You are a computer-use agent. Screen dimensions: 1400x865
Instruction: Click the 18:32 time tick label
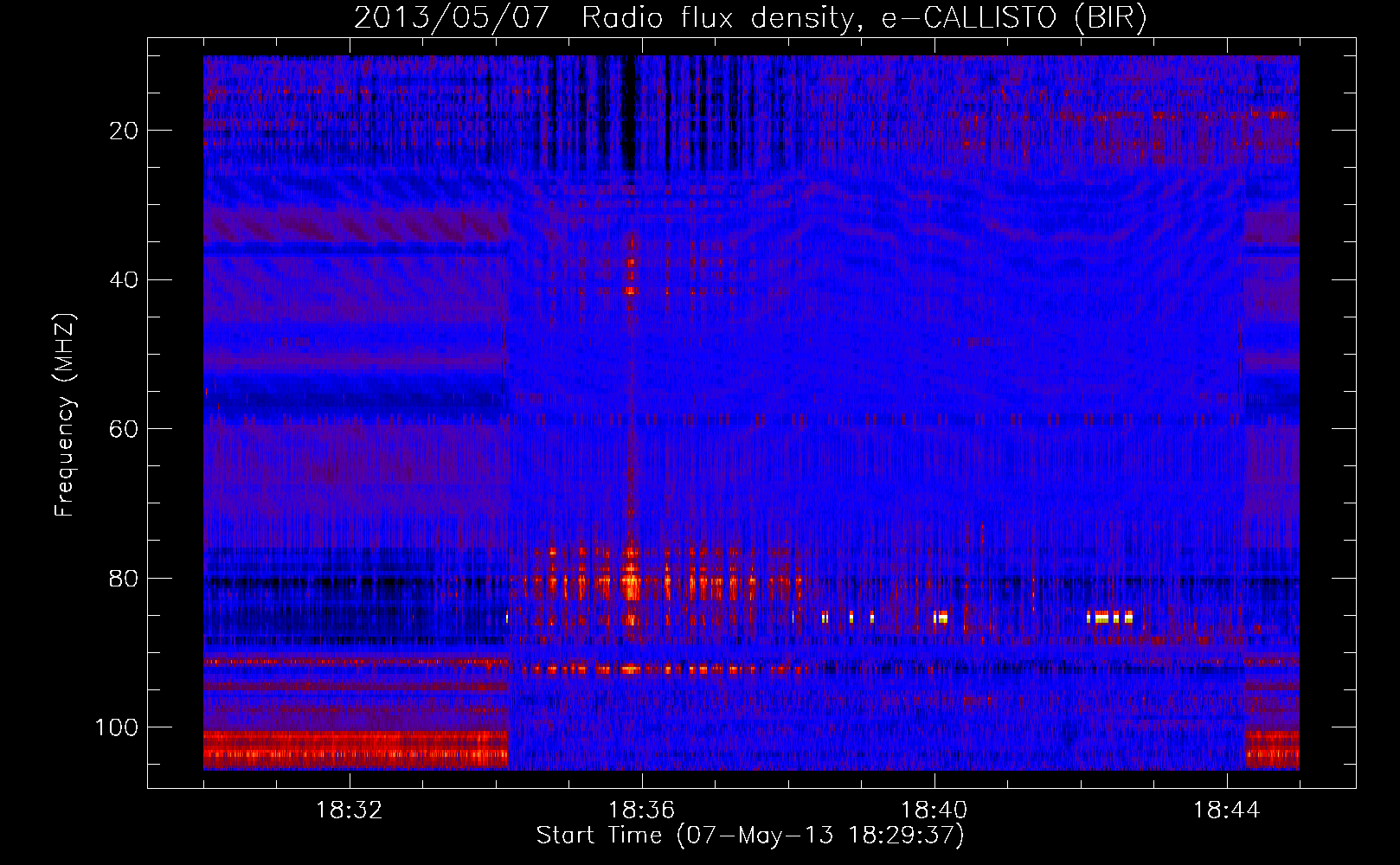pyautogui.click(x=350, y=811)
